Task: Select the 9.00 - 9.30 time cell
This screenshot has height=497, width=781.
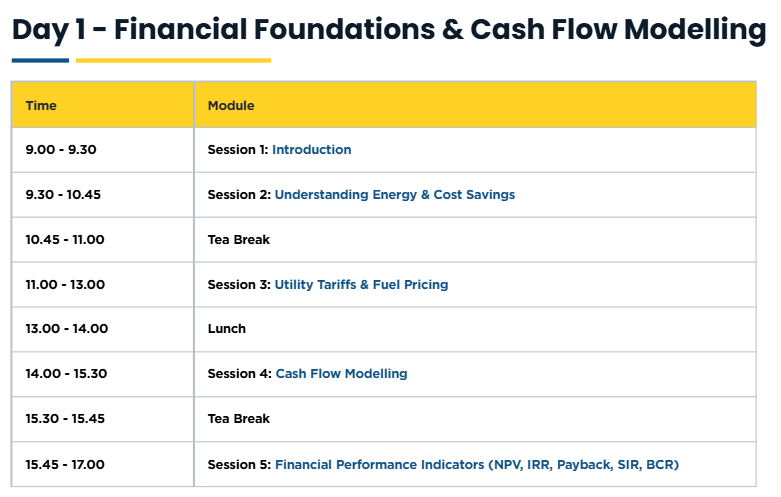Action: click(x=61, y=150)
